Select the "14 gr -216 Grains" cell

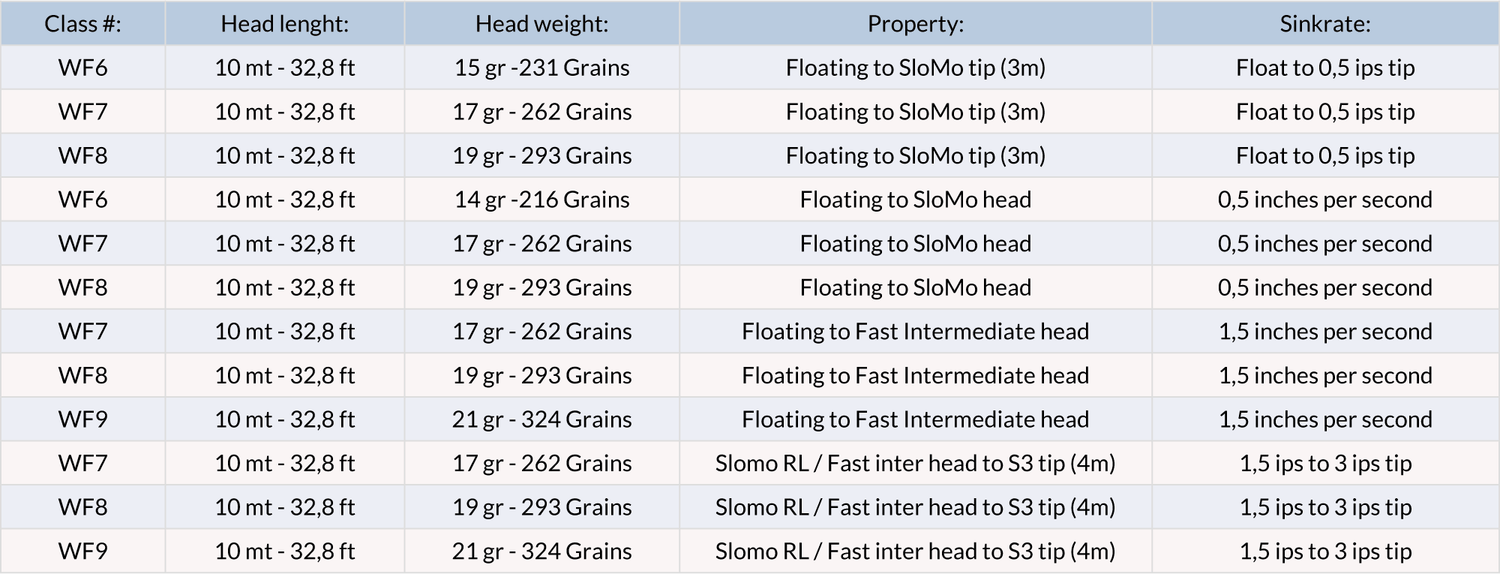coord(542,200)
